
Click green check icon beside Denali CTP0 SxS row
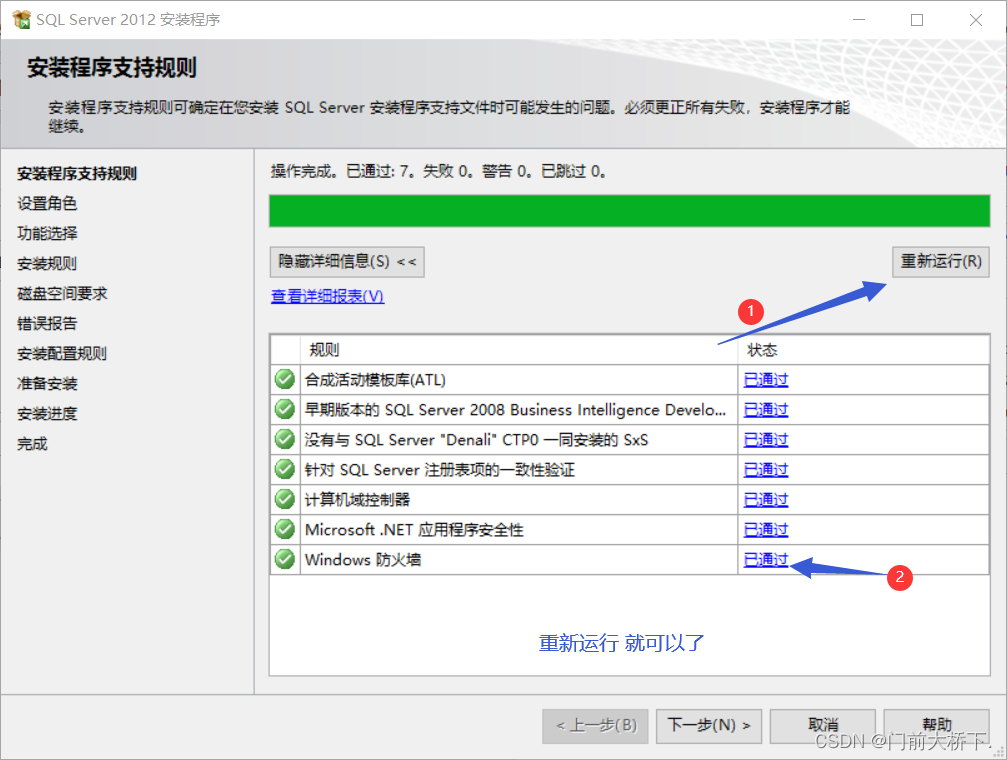tap(285, 439)
